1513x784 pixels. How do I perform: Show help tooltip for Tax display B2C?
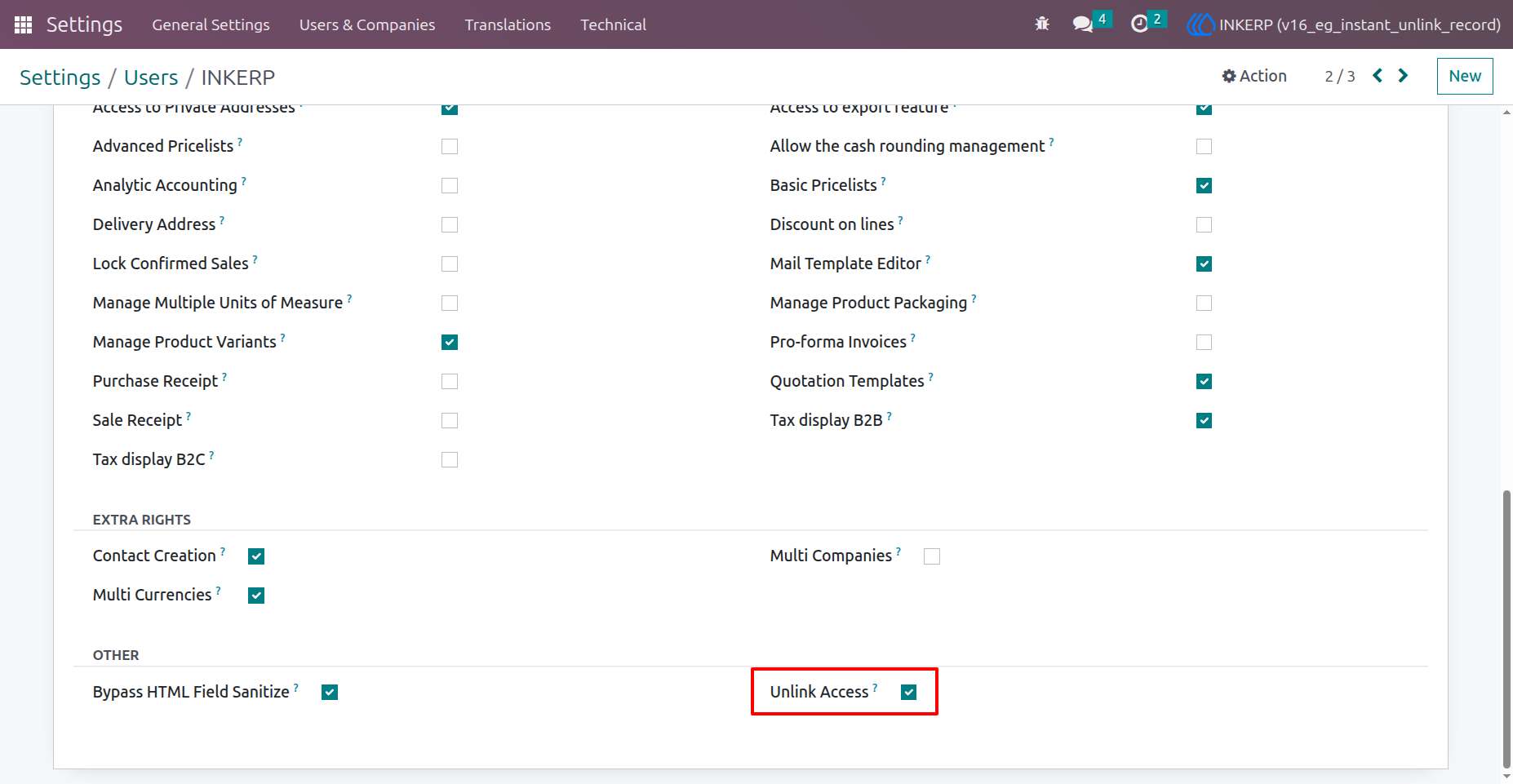pyautogui.click(x=211, y=455)
